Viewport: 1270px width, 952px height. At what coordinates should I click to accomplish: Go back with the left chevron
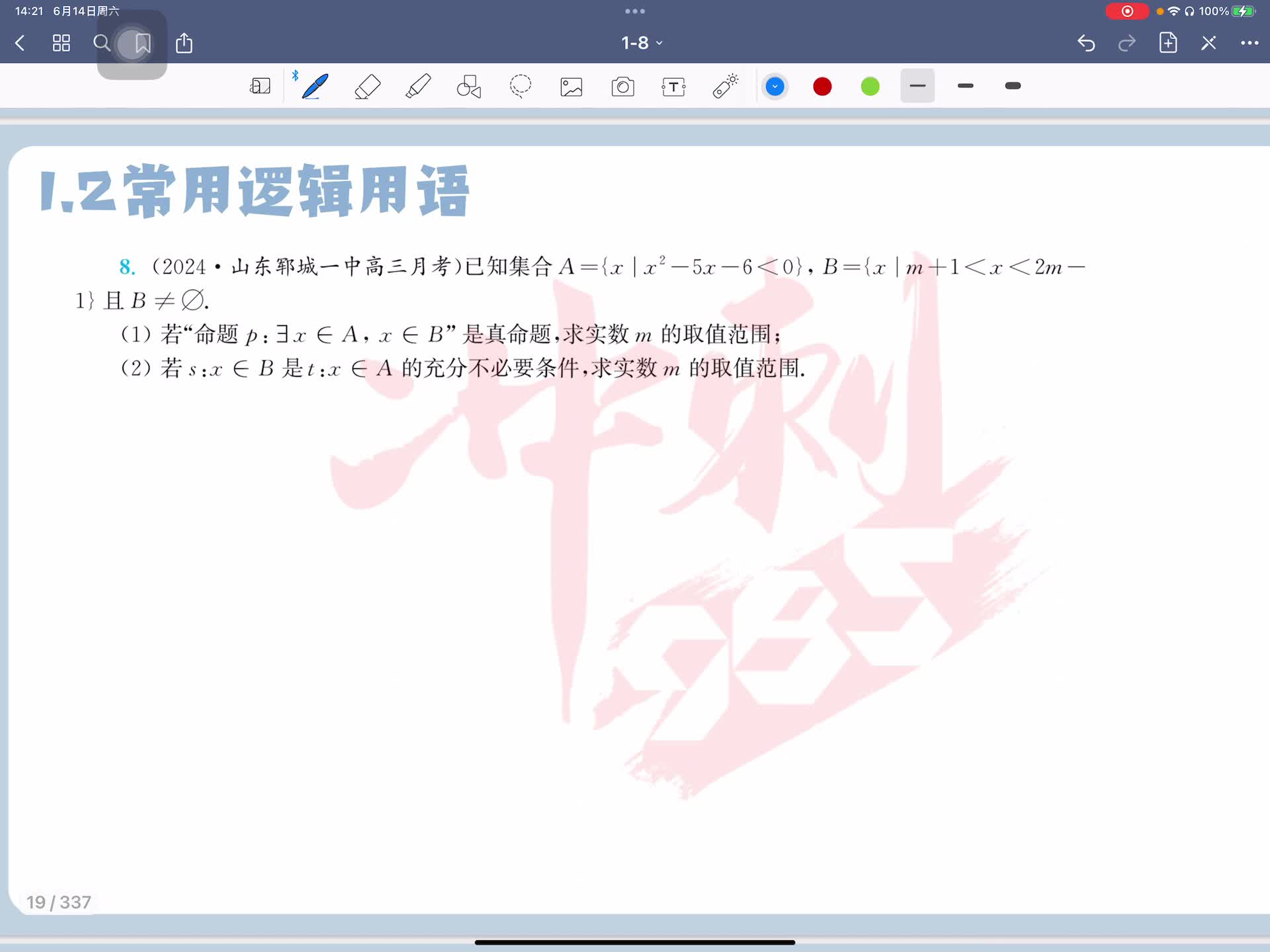pyautogui.click(x=20, y=44)
